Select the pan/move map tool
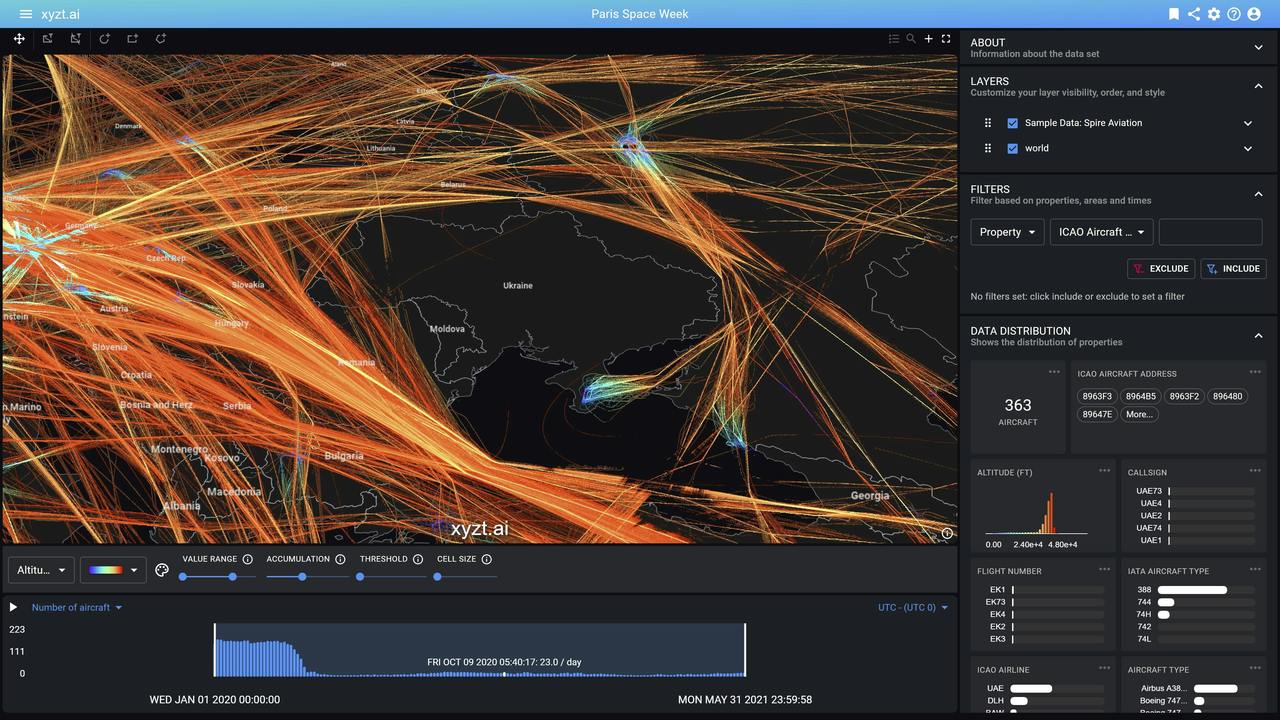The width and height of the screenshot is (1280, 720). pyautogui.click(x=19, y=39)
